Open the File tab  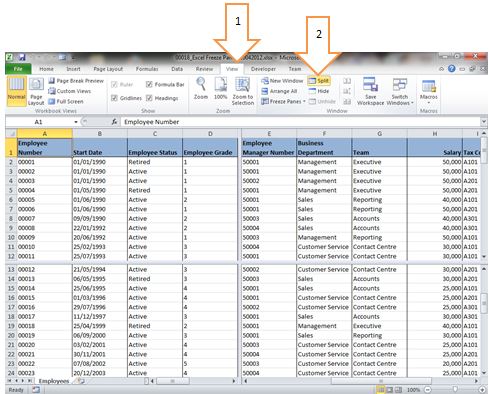point(18,69)
